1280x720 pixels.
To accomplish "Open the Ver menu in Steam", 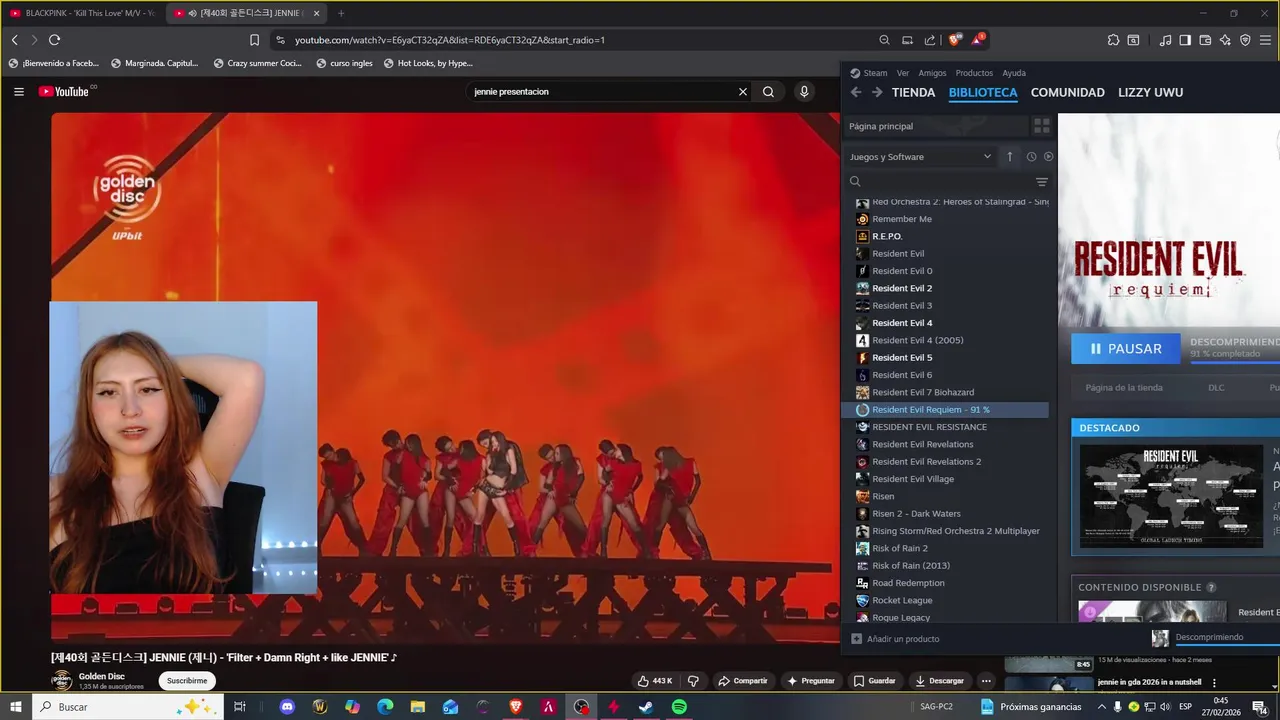I will (x=903, y=73).
